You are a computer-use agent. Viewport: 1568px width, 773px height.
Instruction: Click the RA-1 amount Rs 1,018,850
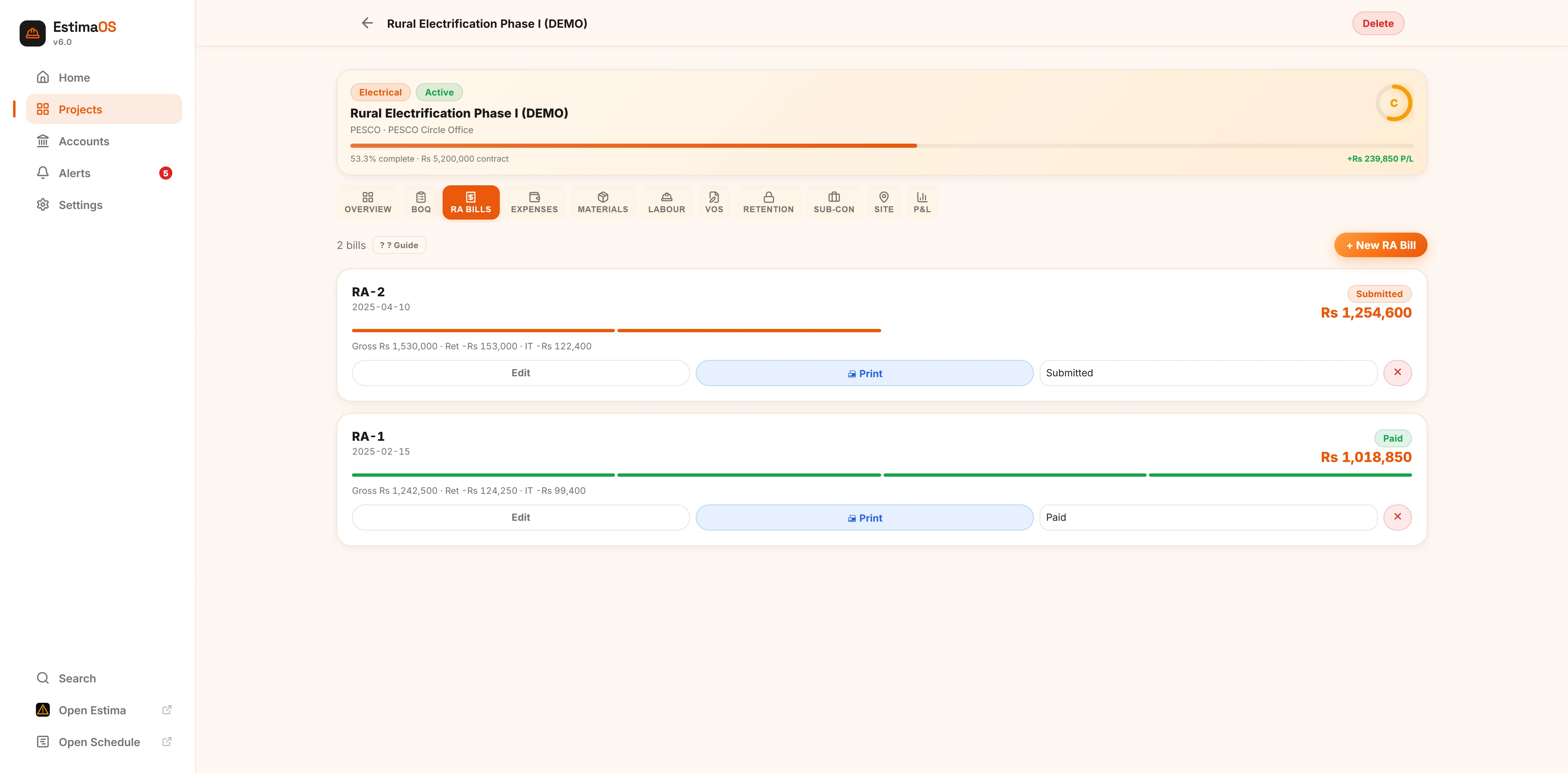(x=1366, y=457)
